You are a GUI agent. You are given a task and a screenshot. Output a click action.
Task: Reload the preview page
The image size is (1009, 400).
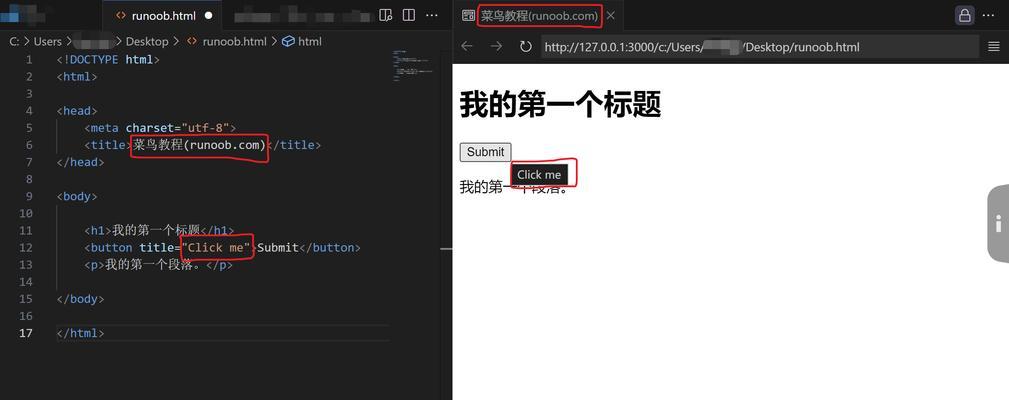526,46
